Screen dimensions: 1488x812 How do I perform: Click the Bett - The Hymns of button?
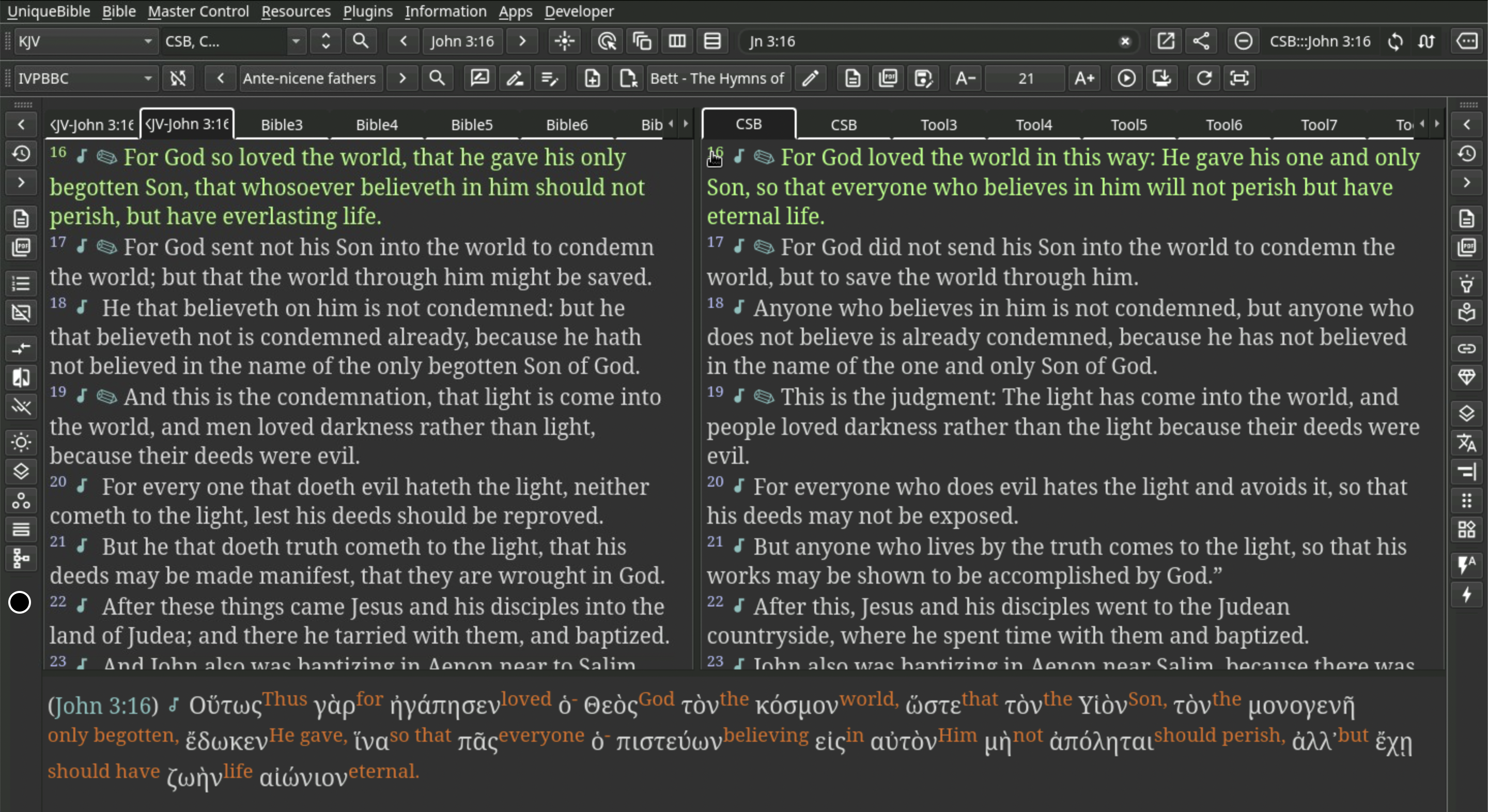pyautogui.click(x=718, y=78)
